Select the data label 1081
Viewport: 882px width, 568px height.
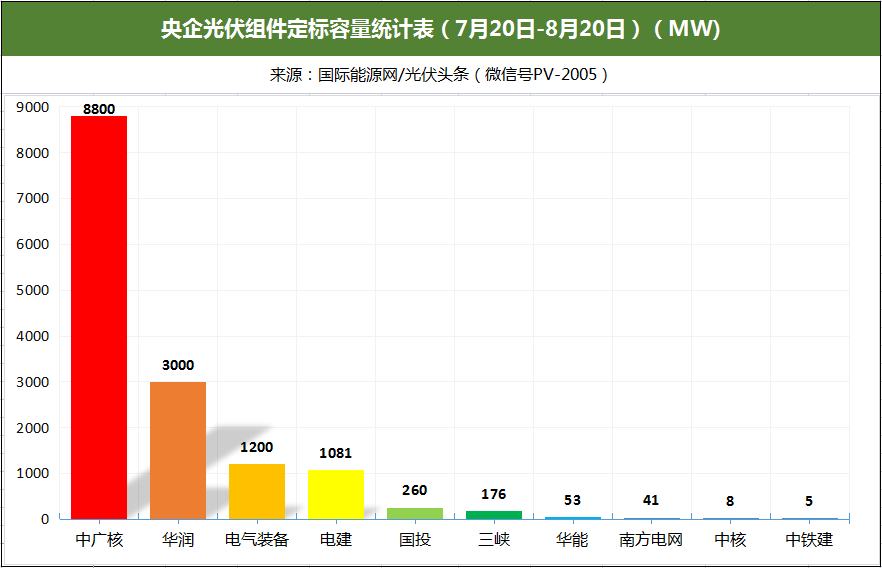335,453
